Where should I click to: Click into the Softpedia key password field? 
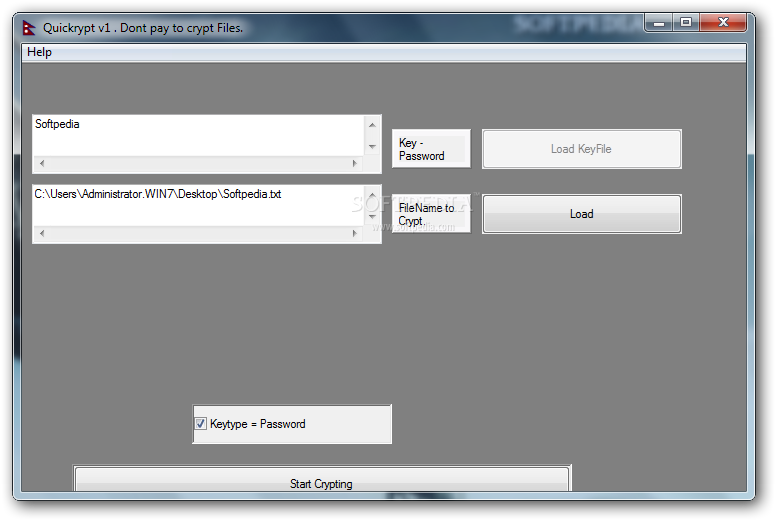198,136
